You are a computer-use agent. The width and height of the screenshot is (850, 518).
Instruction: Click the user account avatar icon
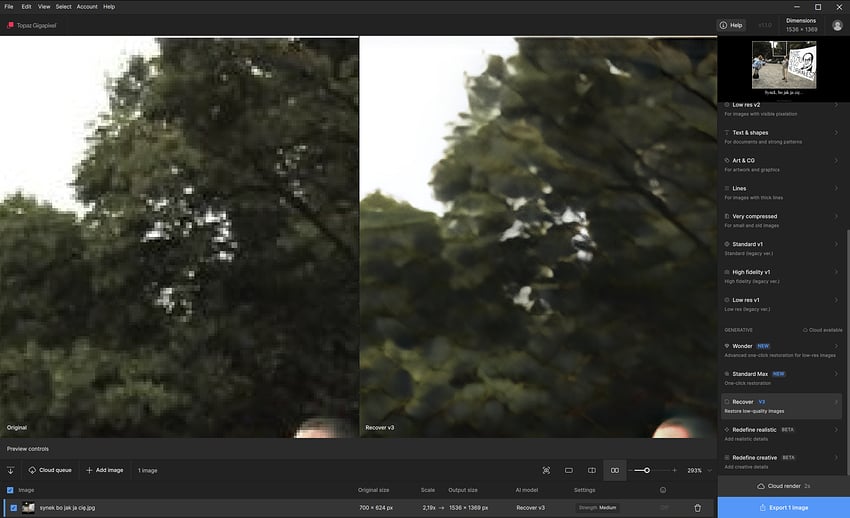837,25
